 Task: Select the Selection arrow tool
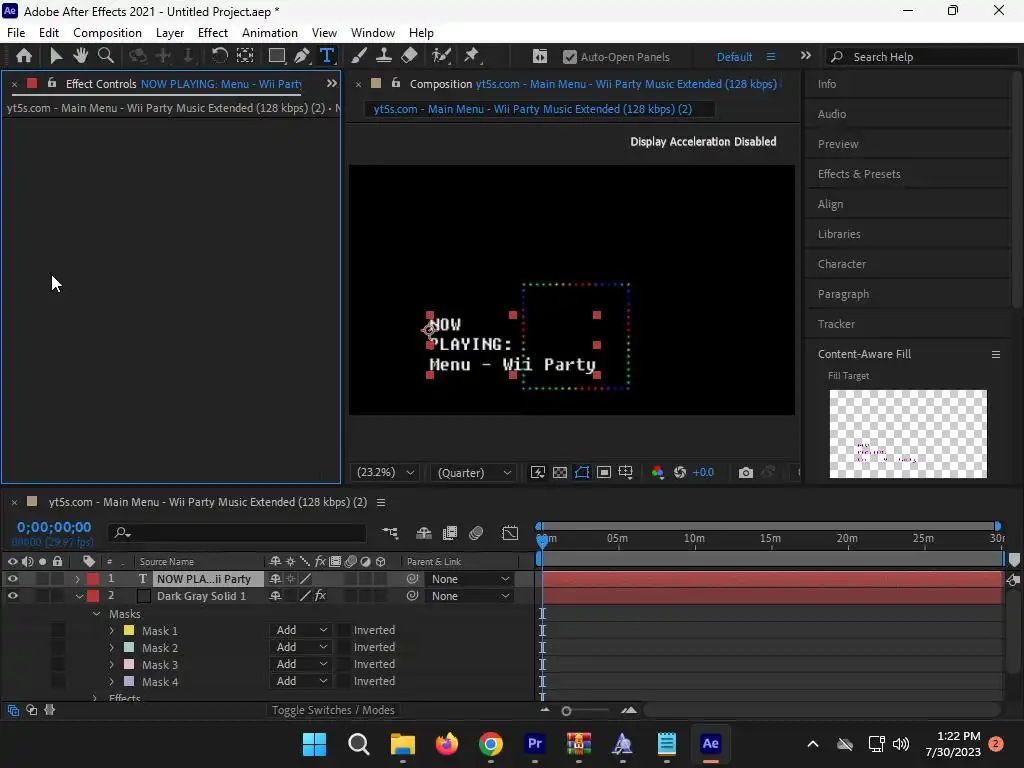tap(56, 56)
